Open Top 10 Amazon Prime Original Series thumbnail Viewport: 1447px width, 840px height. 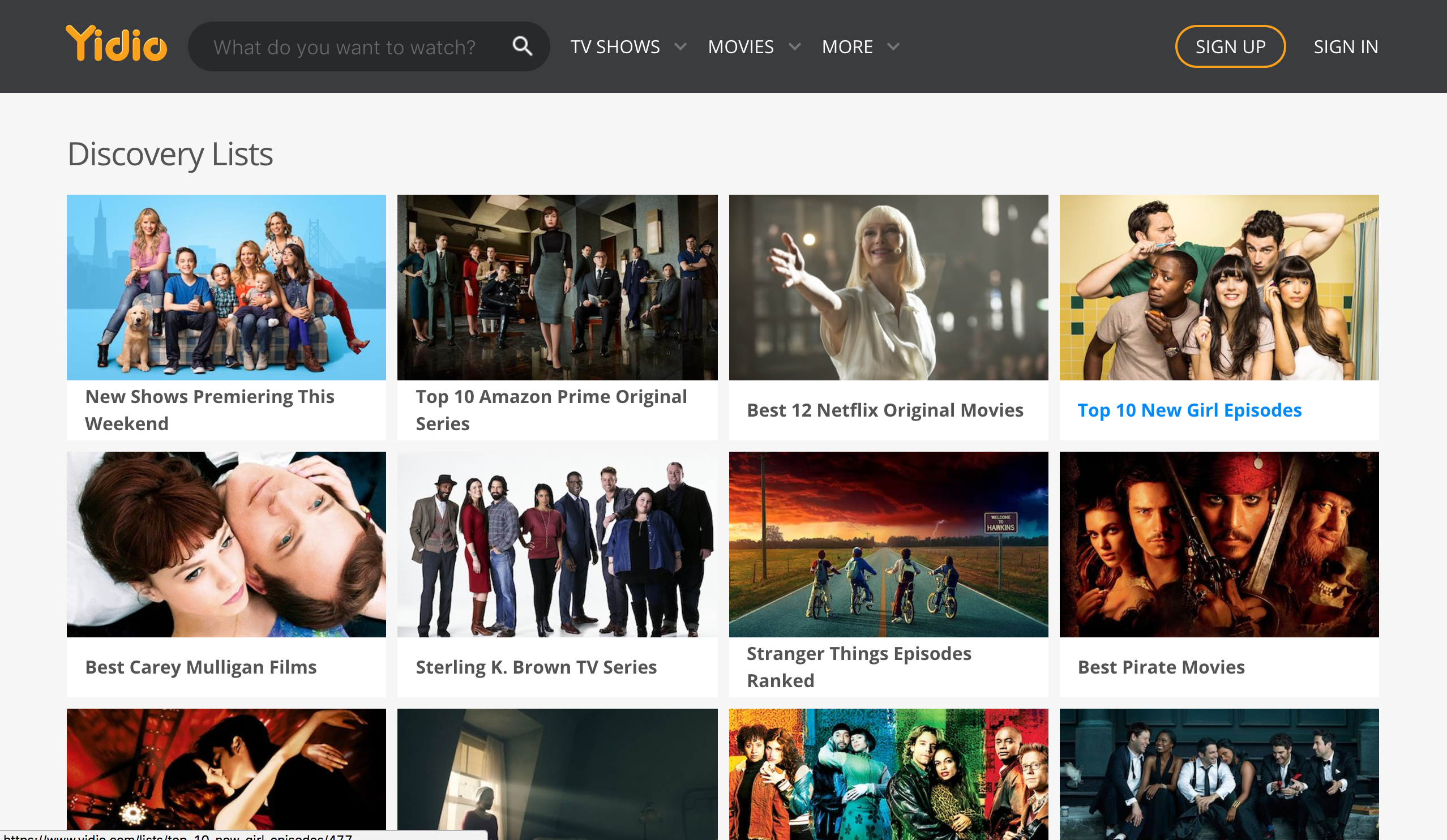(x=557, y=287)
